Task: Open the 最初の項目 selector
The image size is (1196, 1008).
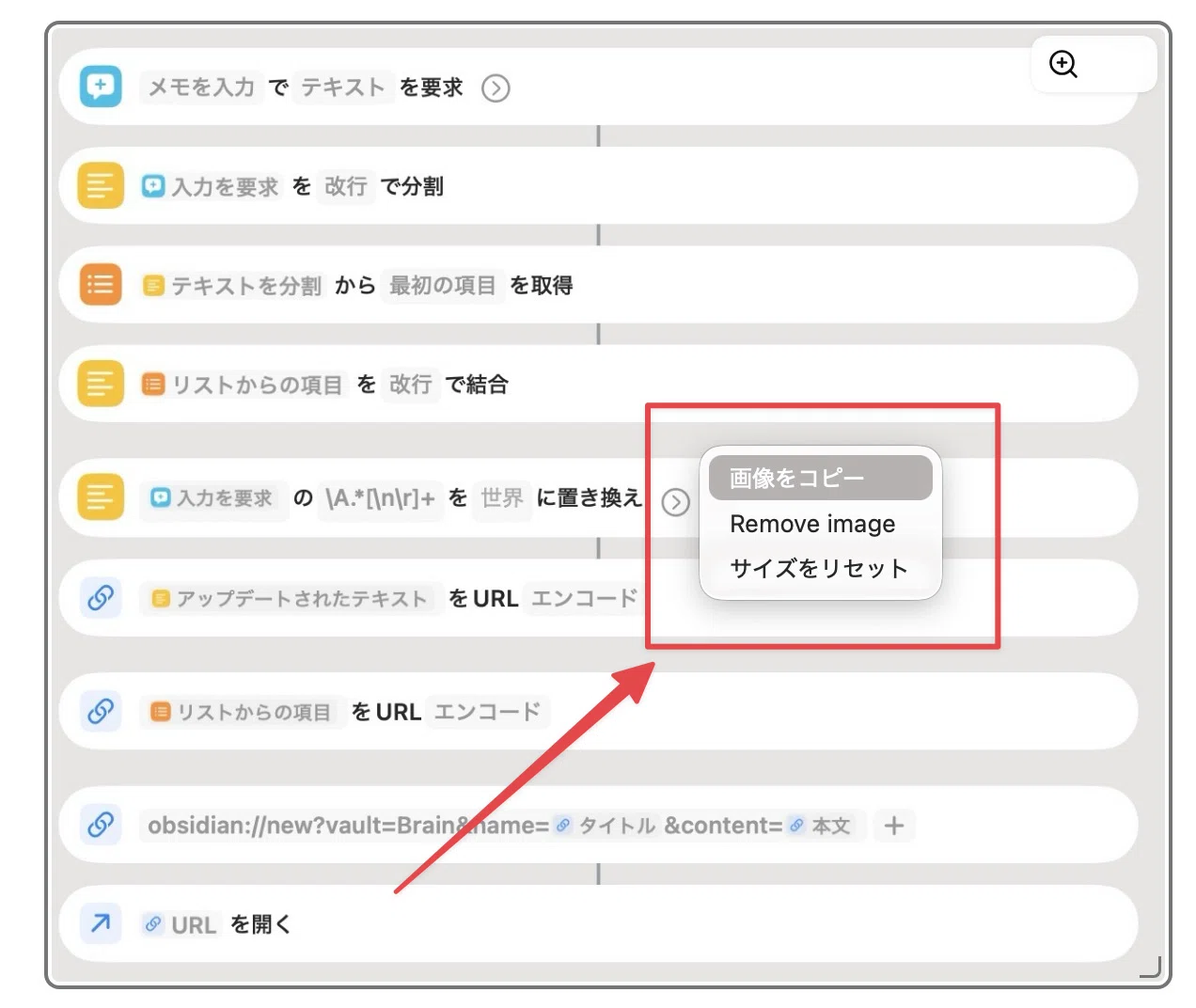Action: coord(442,285)
